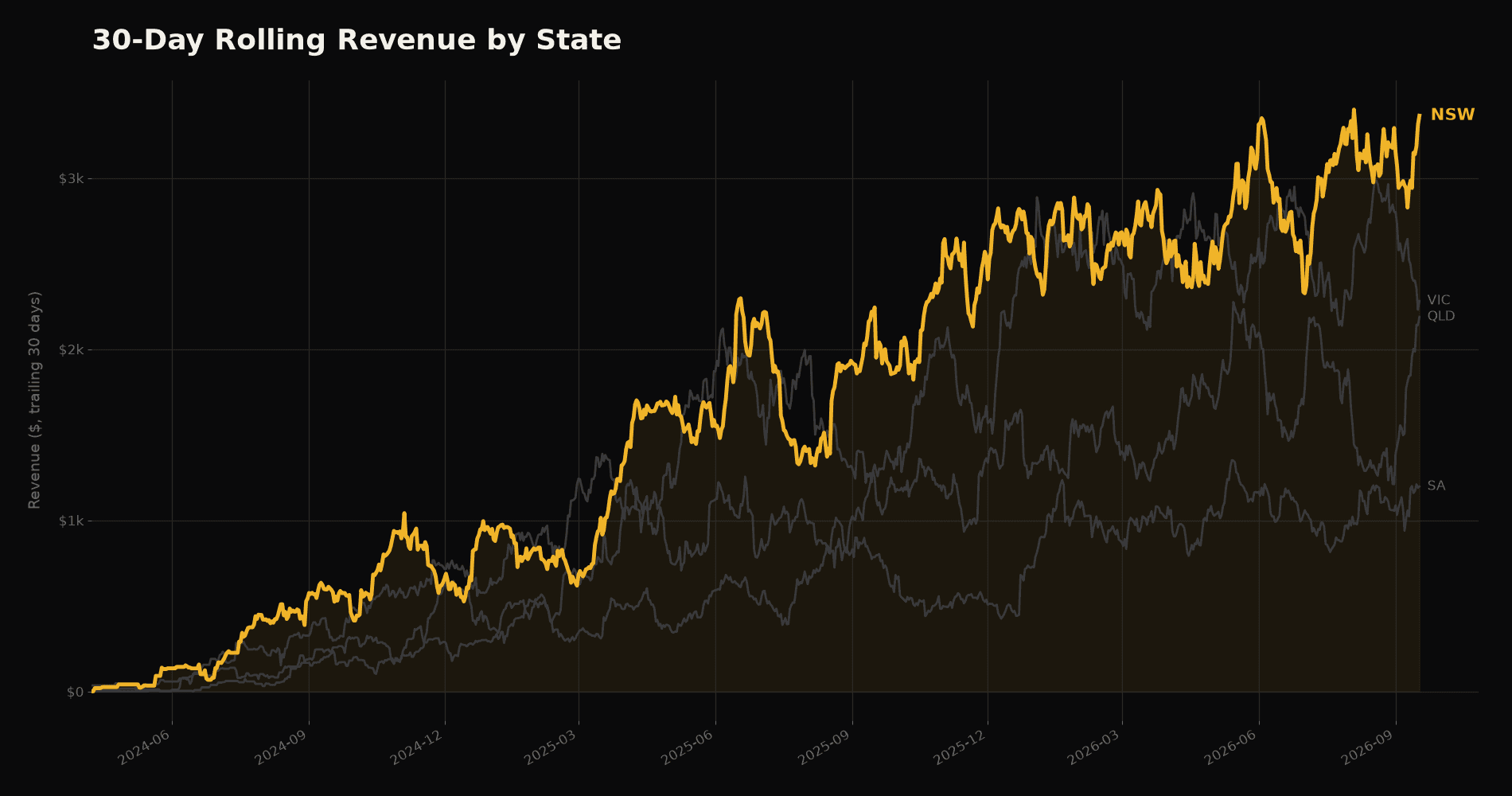The width and height of the screenshot is (1512, 796).
Task: Click the chart title '30-Day Rolling Revenue by State'
Action: pos(357,40)
